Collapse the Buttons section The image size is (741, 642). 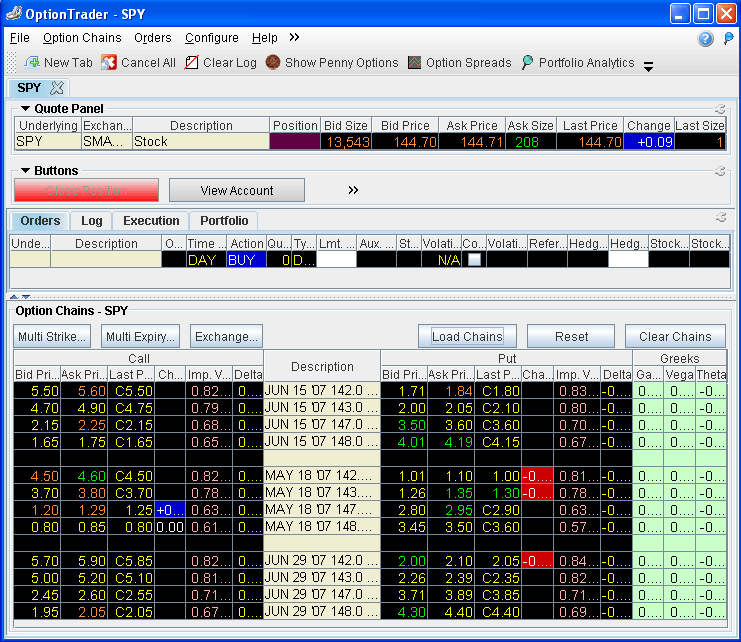coord(25,171)
